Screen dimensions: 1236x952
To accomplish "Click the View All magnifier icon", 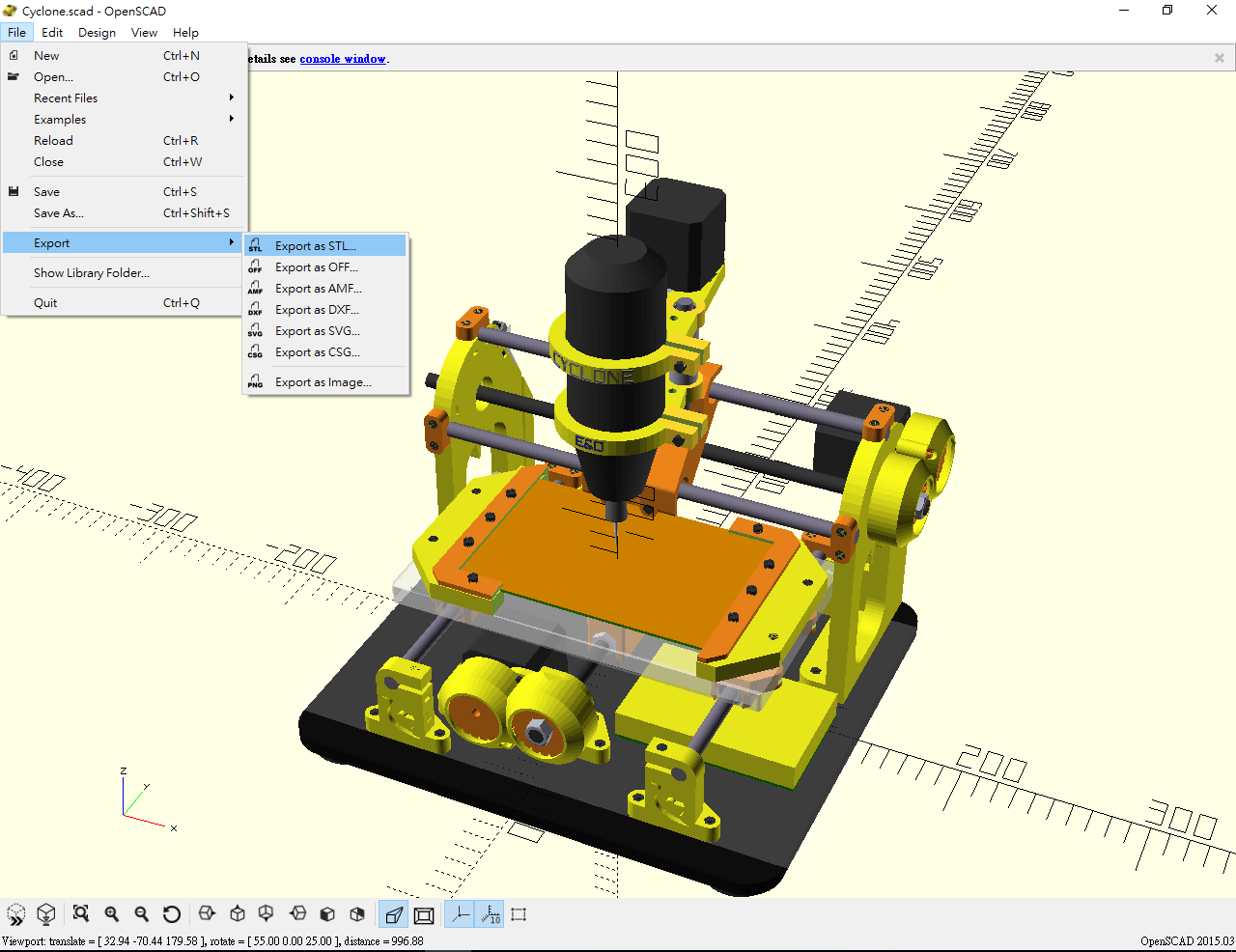I will (x=81, y=914).
